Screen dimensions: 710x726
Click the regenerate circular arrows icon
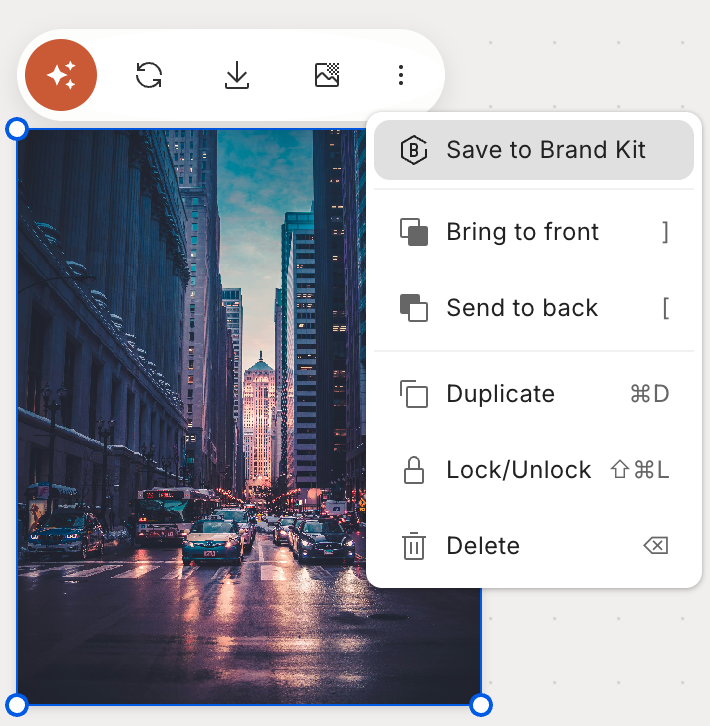(x=149, y=75)
